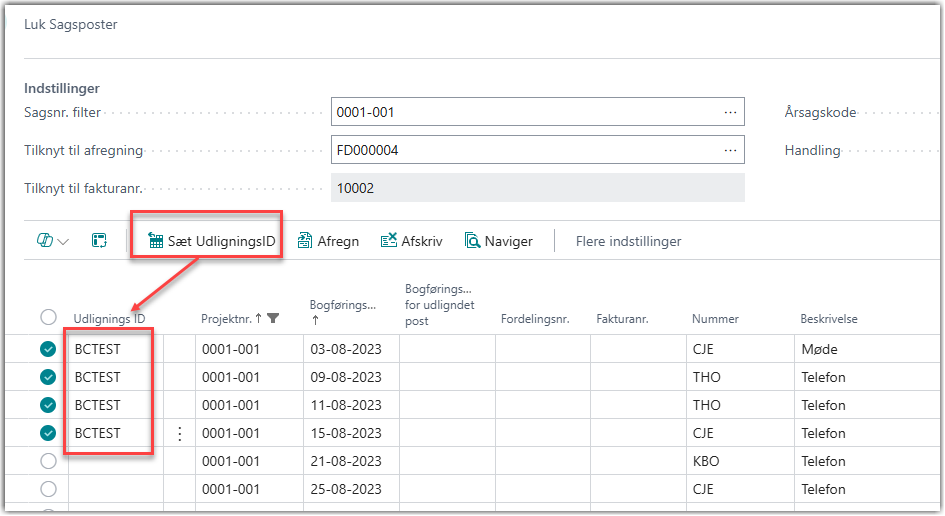Click the Afskriv icon
The height and width of the screenshot is (516, 945).
389,241
